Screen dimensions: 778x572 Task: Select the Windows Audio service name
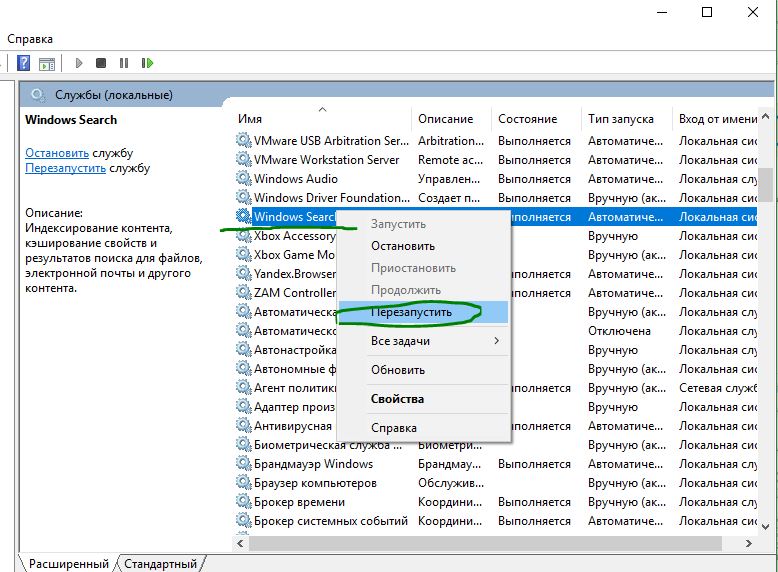296,179
